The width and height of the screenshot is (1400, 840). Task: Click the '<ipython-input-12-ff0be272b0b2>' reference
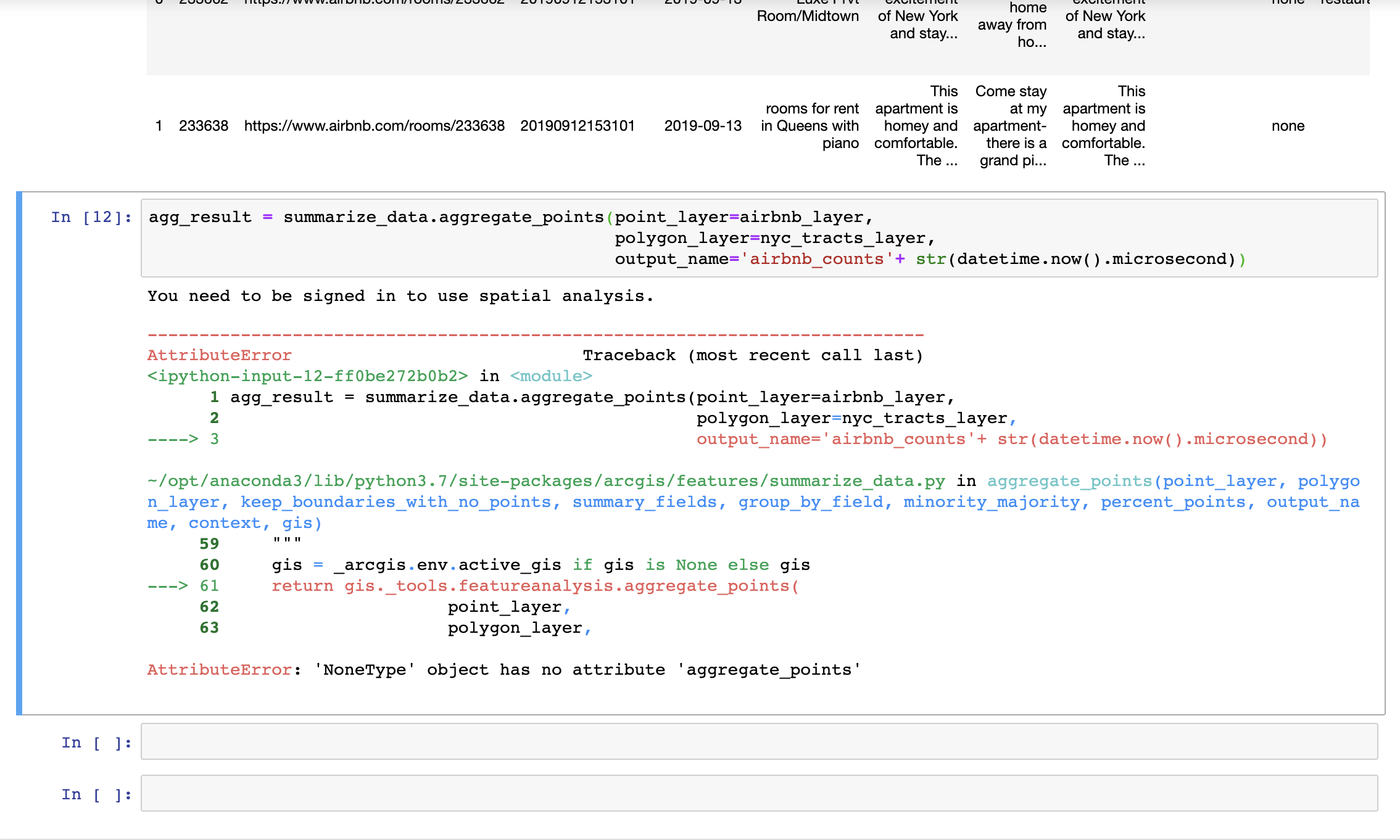[307, 376]
